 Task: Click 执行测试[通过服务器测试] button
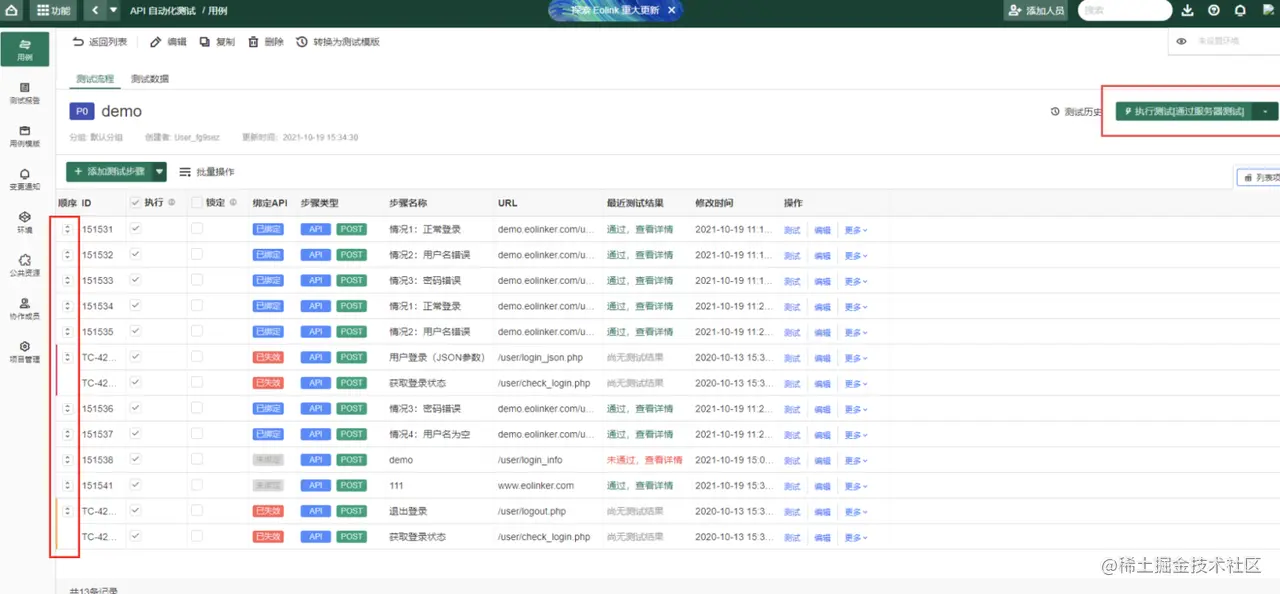tap(1185, 112)
